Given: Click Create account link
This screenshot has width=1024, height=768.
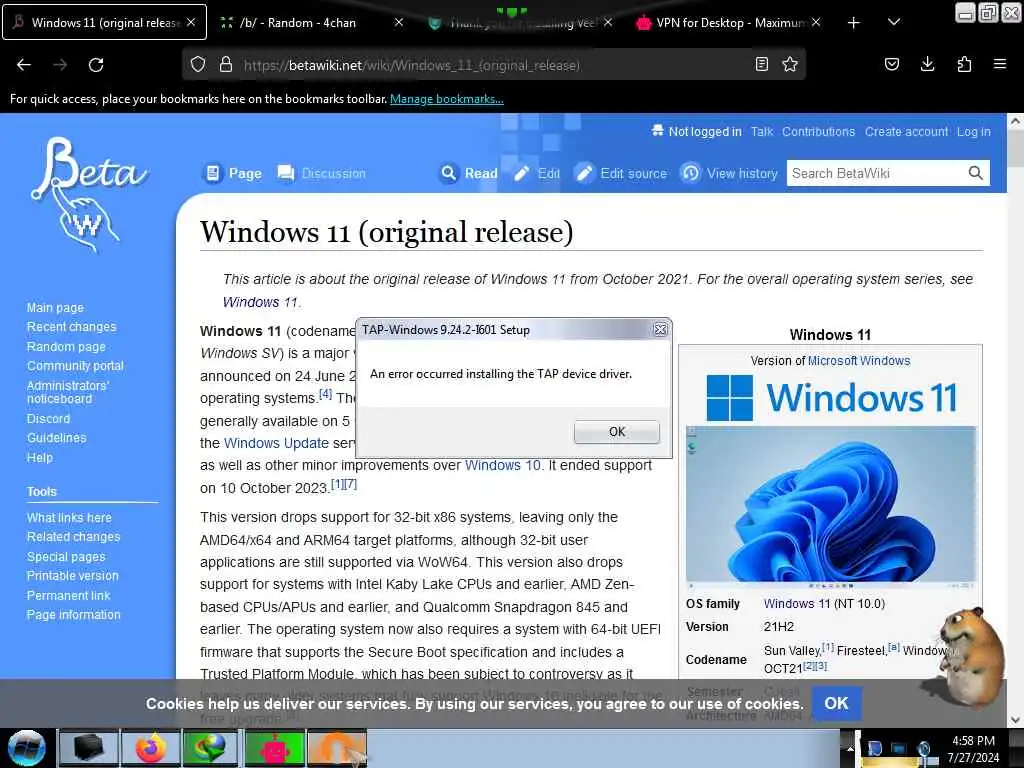Looking at the screenshot, I should [906, 131].
